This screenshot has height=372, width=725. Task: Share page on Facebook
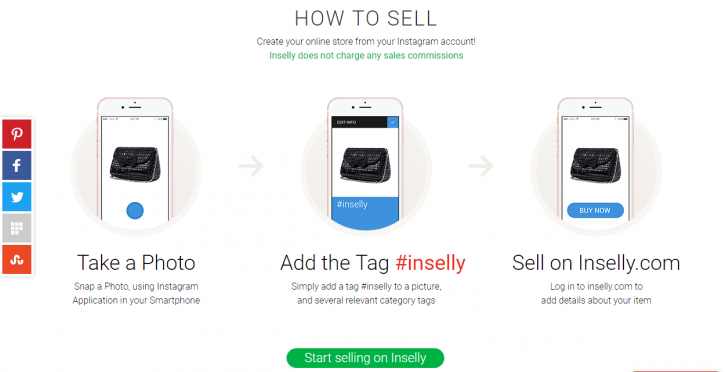[17, 165]
